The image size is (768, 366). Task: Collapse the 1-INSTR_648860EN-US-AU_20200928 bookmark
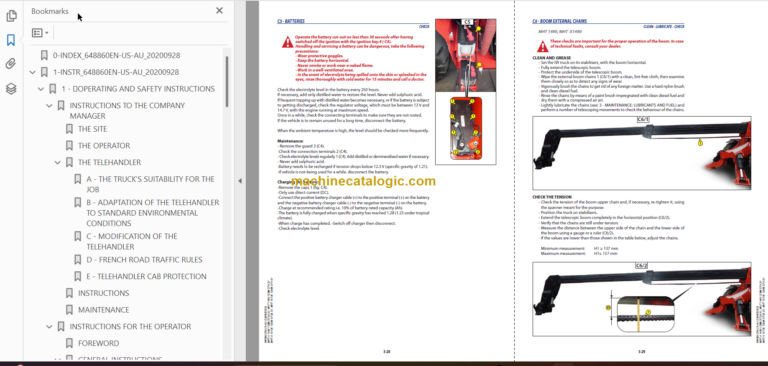coord(32,72)
